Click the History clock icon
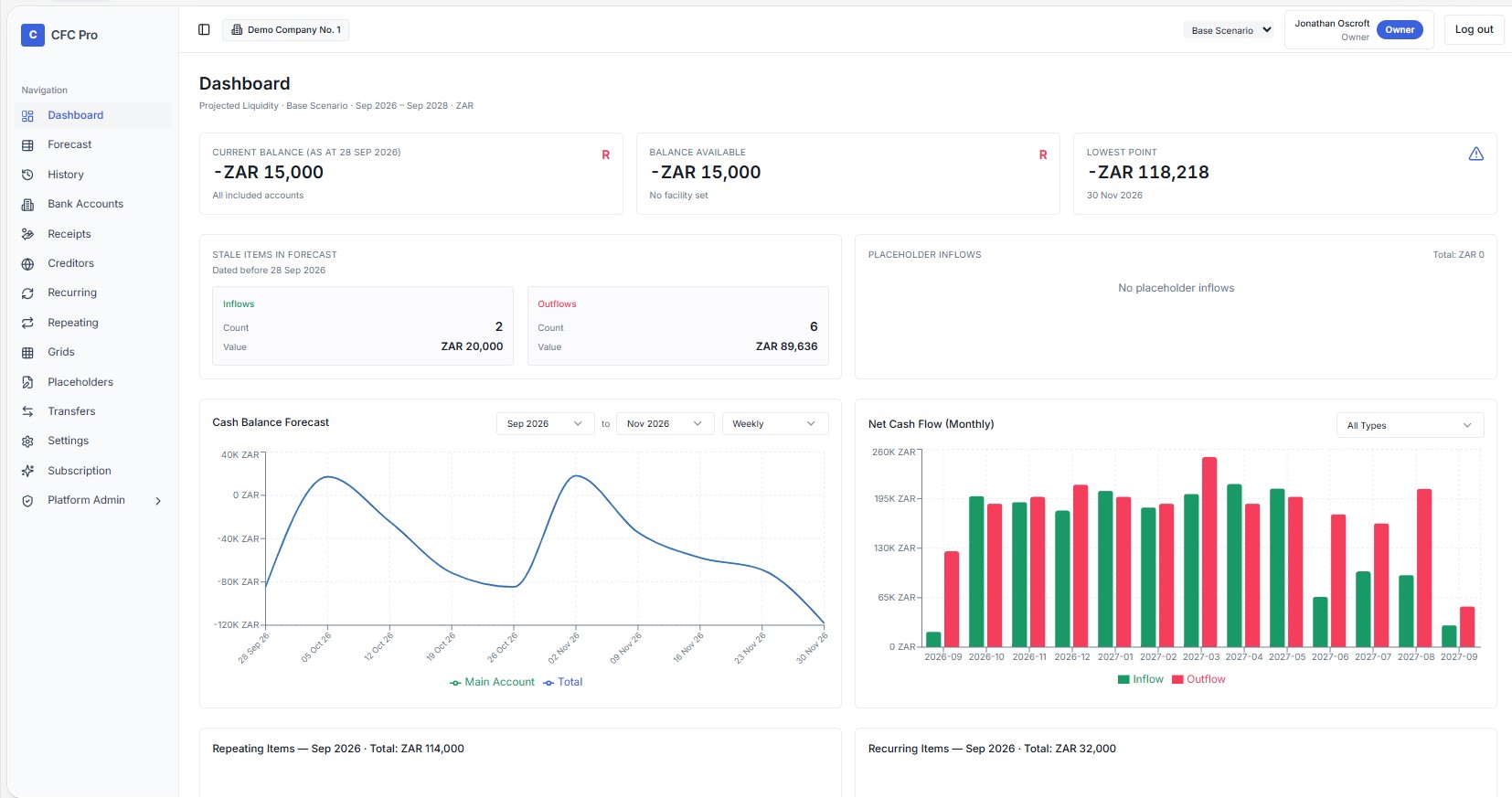 27,175
